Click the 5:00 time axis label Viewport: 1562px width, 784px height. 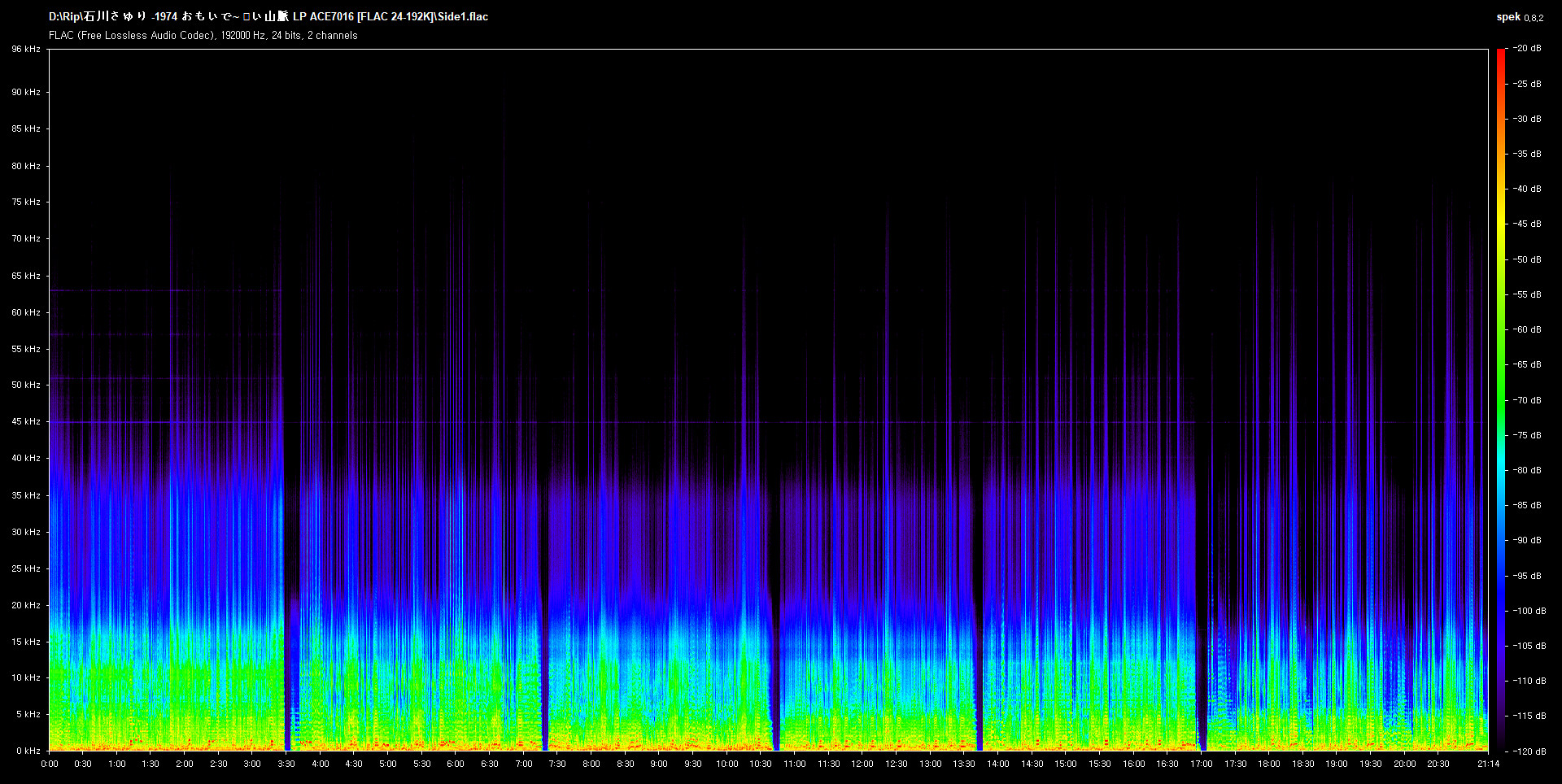[388, 764]
